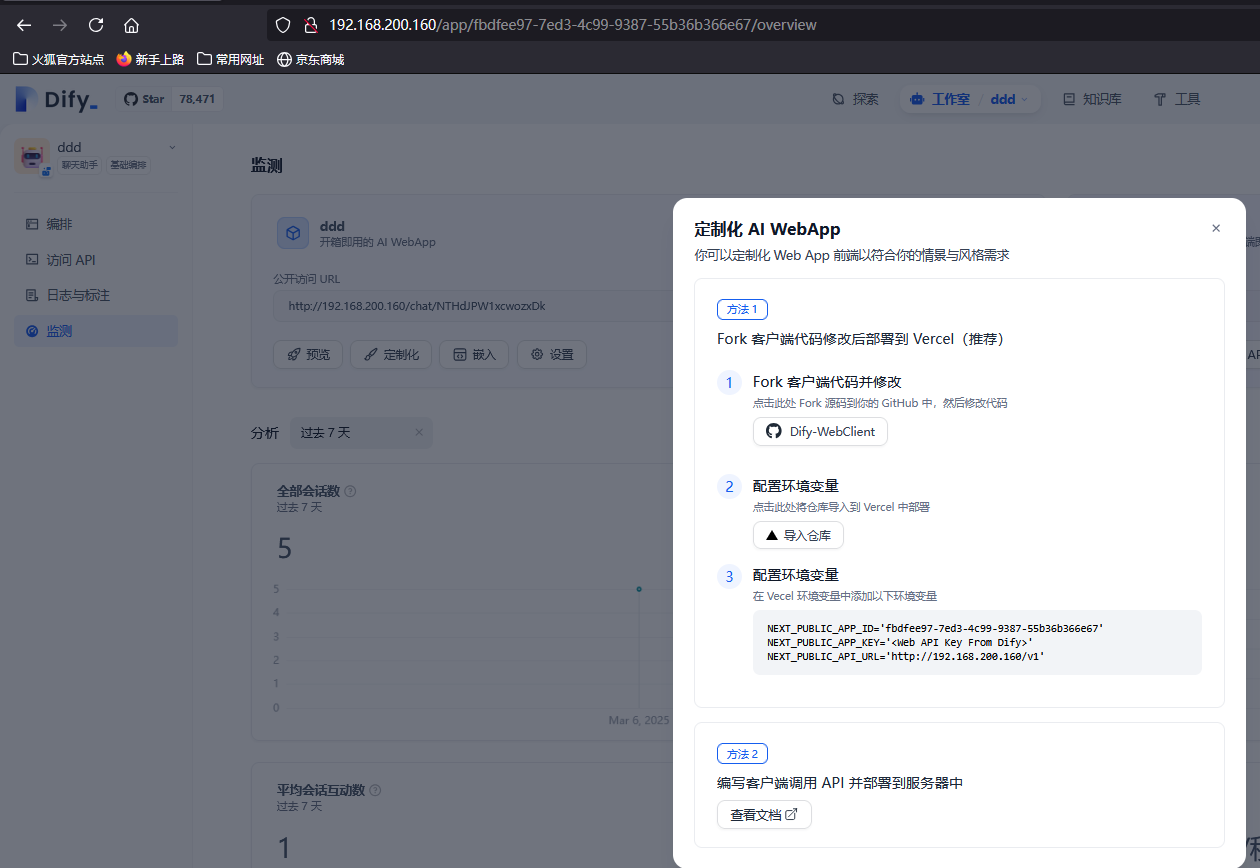Click help icon beside 全部会话数
The image size is (1260, 868).
pyautogui.click(x=350, y=491)
